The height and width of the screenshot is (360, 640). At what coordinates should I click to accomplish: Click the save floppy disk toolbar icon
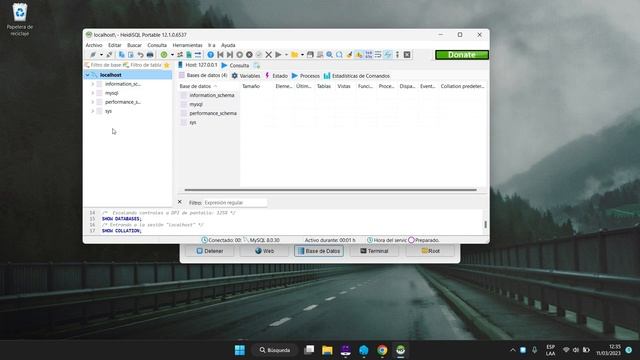[x=310, y=55]
